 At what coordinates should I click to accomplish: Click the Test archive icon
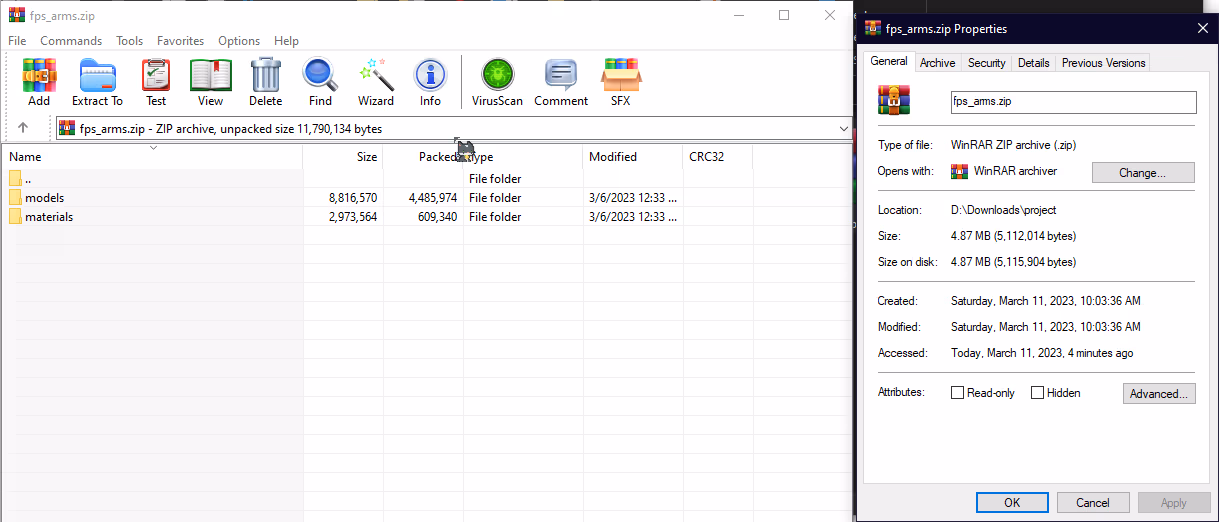click(156, 76)
